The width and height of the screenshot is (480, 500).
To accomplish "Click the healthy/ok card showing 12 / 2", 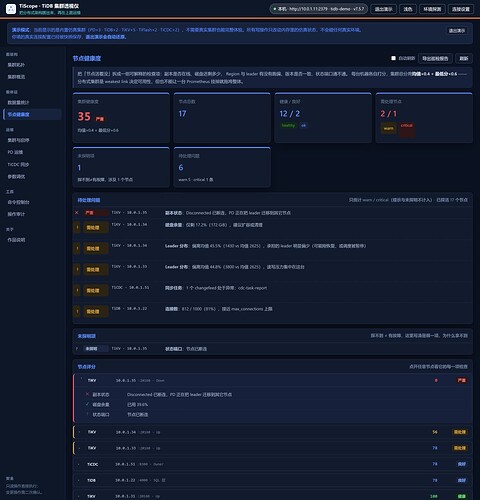I will coord(323,118).
